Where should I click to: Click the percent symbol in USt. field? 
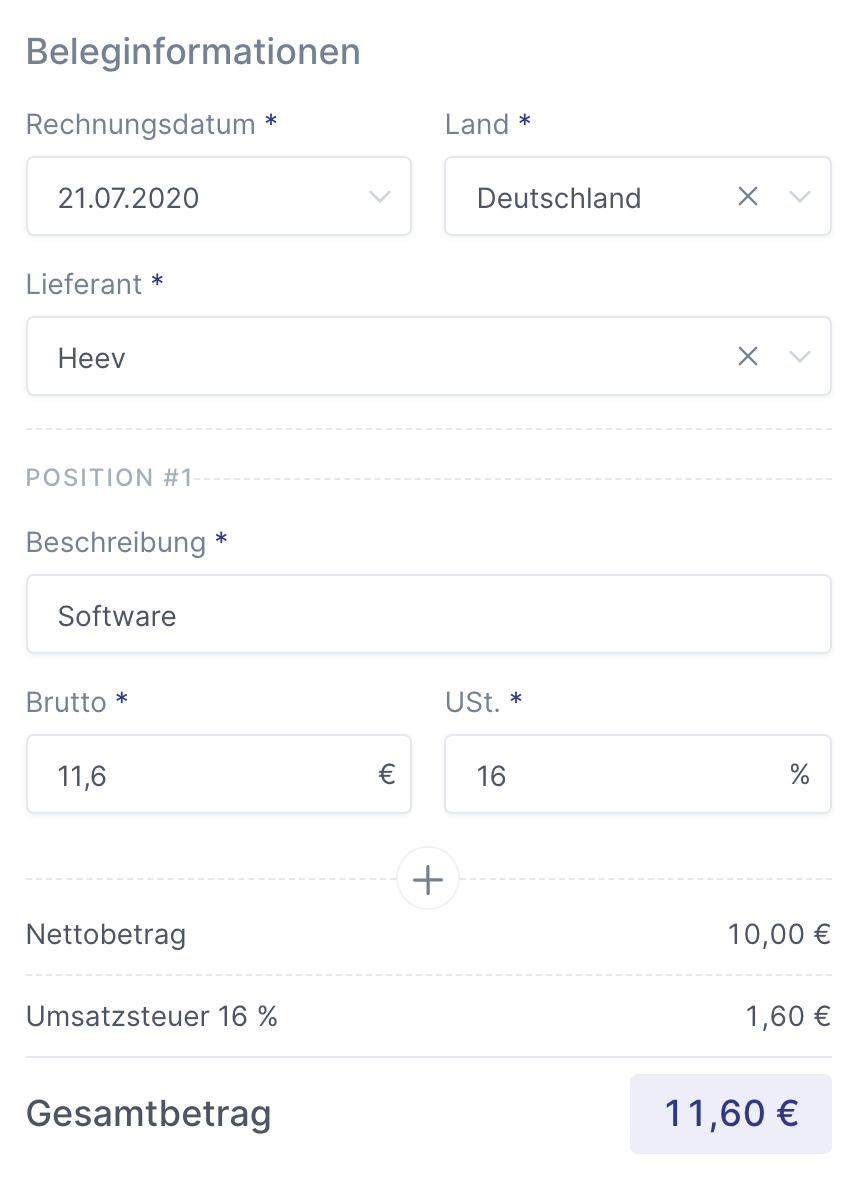click(799, 774)
